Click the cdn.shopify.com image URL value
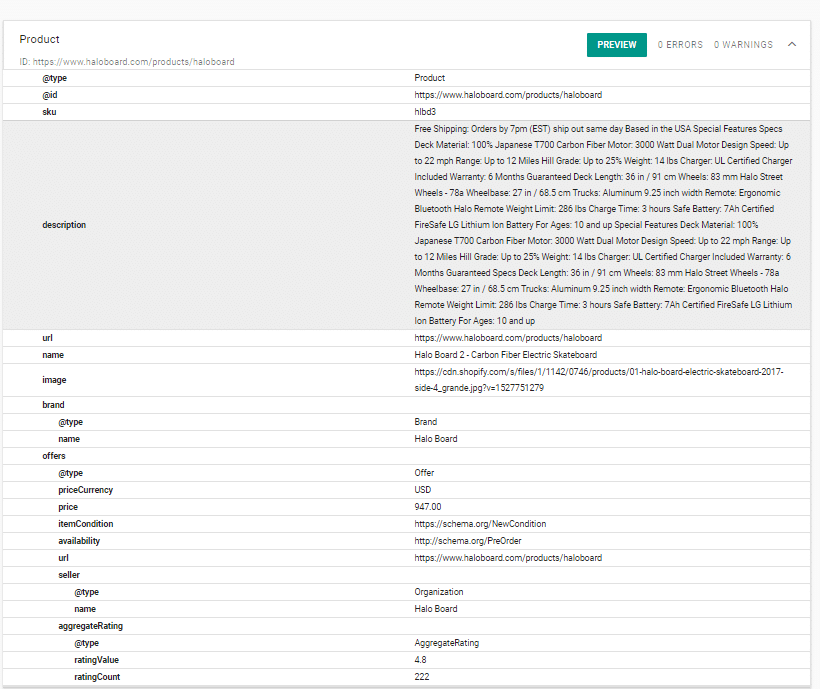This screenshot has height=689, width=820. coord(598,380)
